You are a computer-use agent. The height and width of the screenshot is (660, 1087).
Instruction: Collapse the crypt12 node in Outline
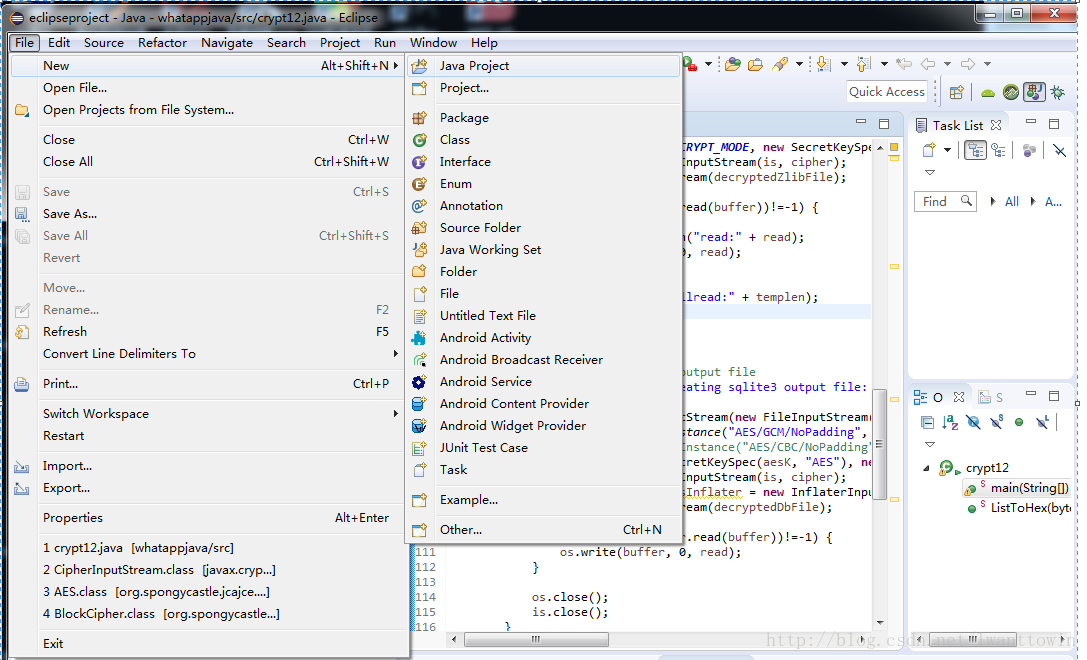click(x=926, y=468)
